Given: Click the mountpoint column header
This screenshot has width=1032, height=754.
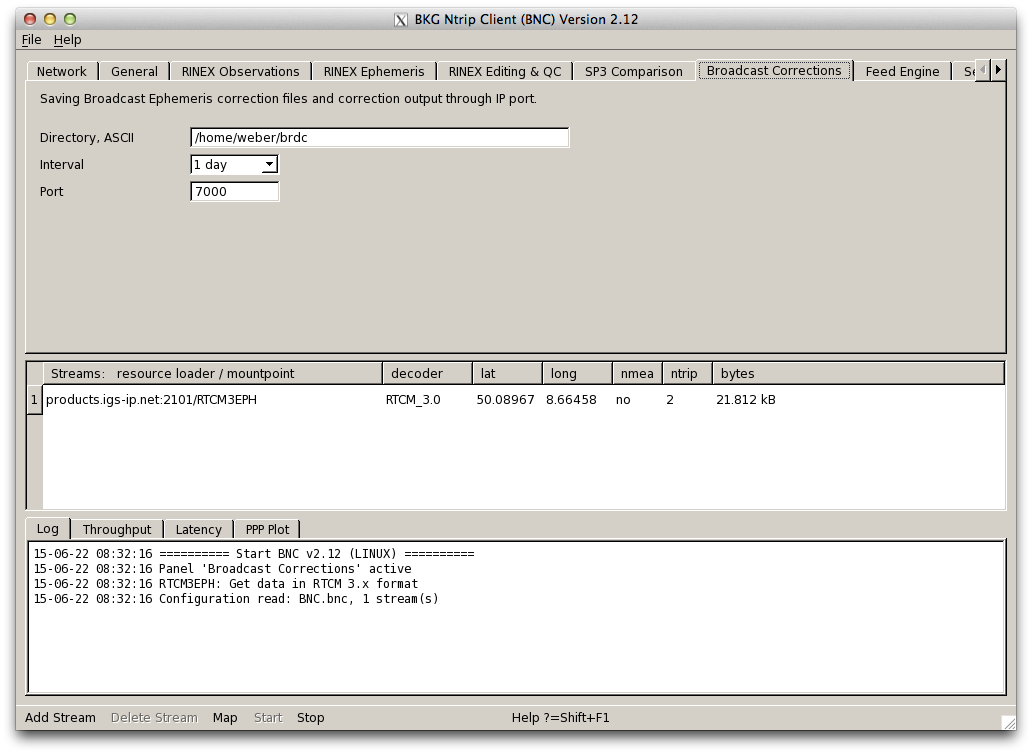Looking at the screenshot, I should pyautogui.click(x=212, y=374).
